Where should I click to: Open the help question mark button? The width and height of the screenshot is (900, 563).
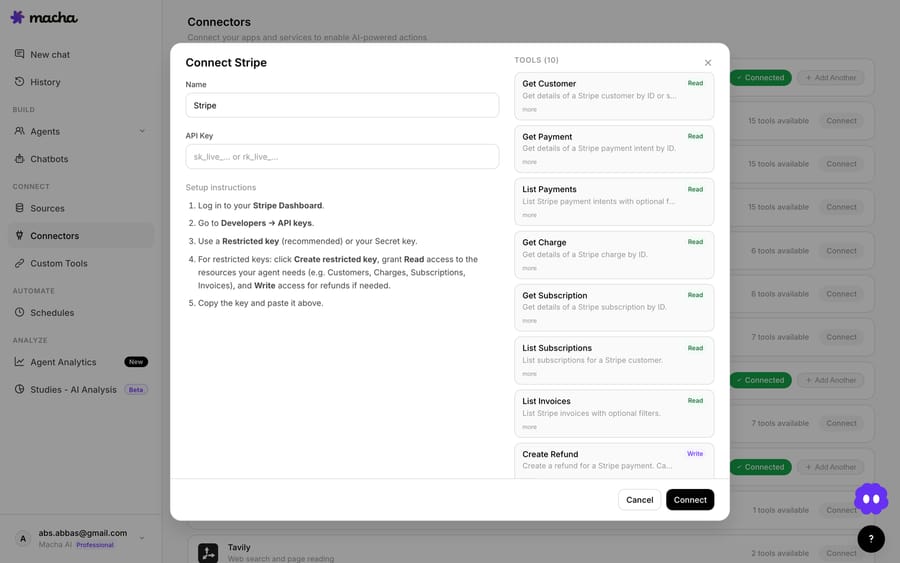[x=871, y=539]
